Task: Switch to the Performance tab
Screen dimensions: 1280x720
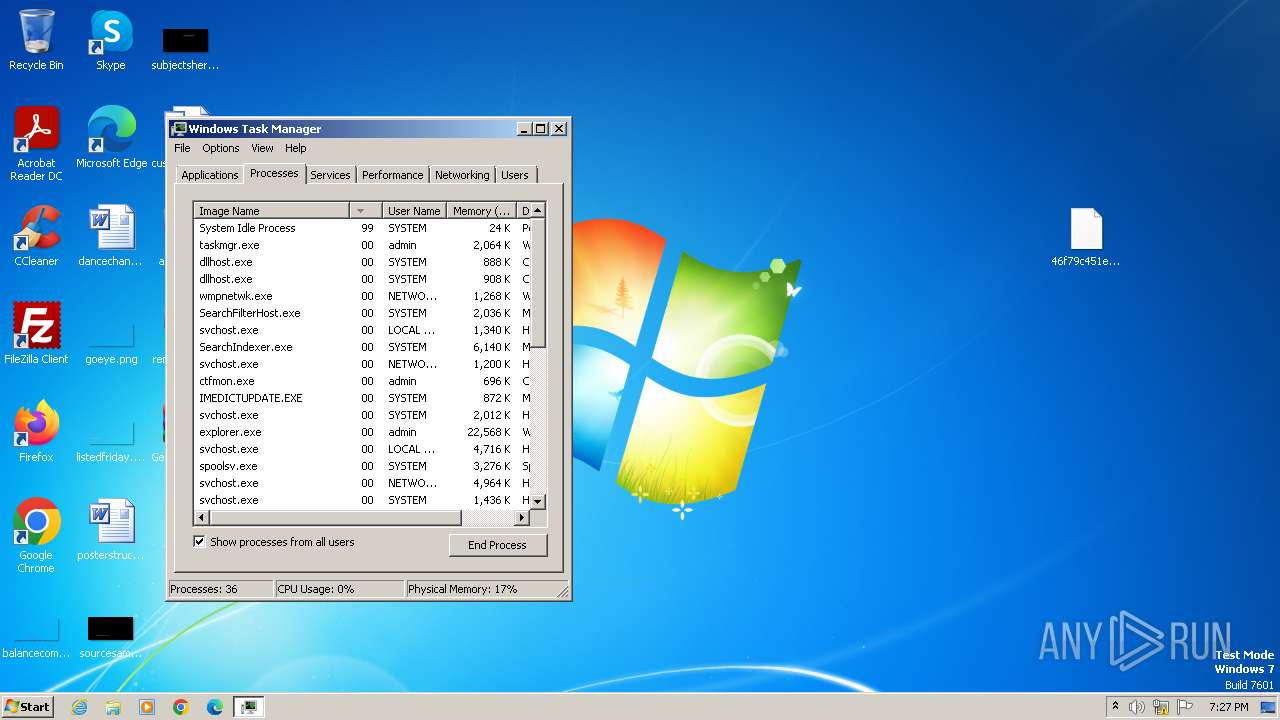Action: (392, 175)
